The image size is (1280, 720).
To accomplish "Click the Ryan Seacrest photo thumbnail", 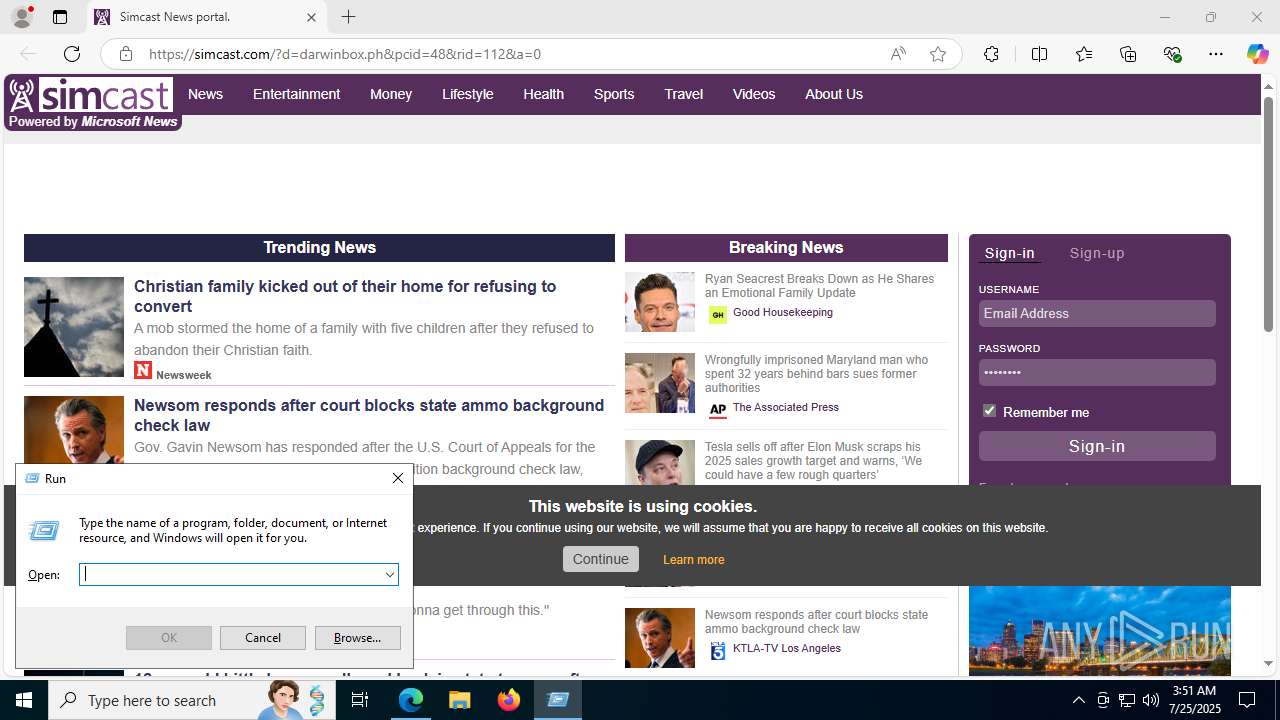I will pyautogui.click(x=660, y=302).
